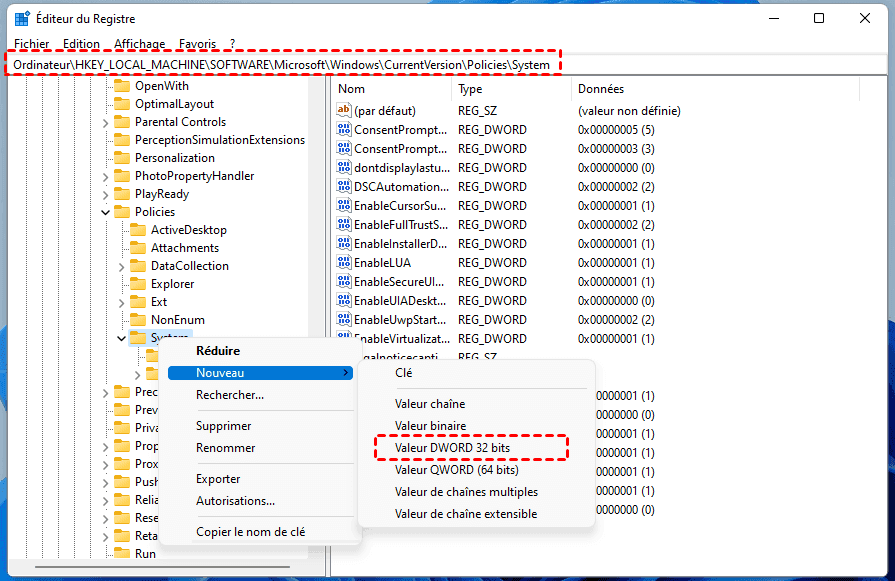Click the OpenWith folder icon
This screenshot has height=581, width=895.
click(122, 86)
